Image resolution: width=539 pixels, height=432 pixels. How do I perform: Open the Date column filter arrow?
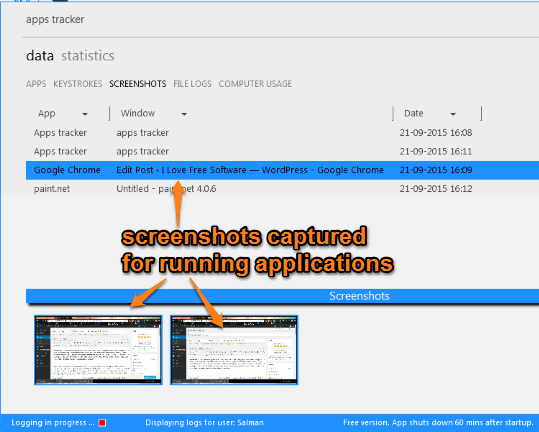pyautogui.click(x=453, y=114)
